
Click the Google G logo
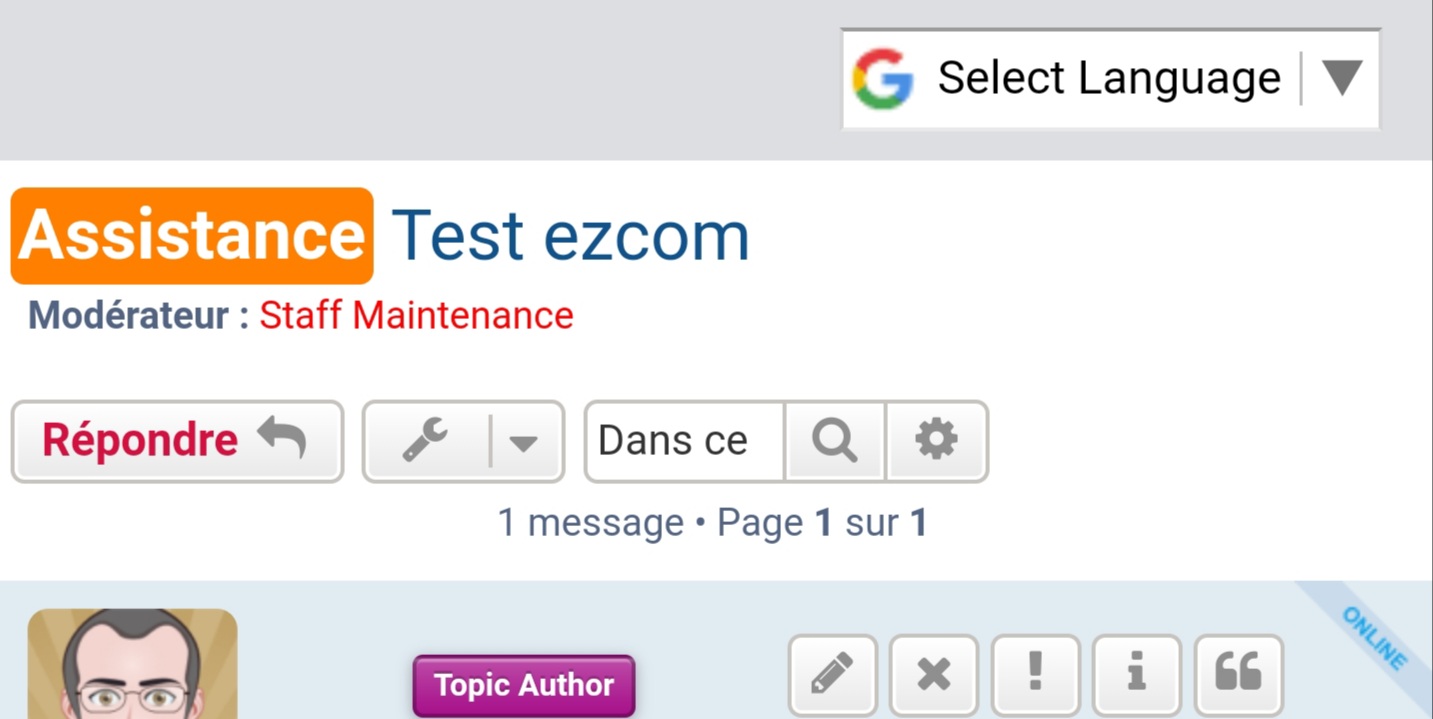point(883,79)
